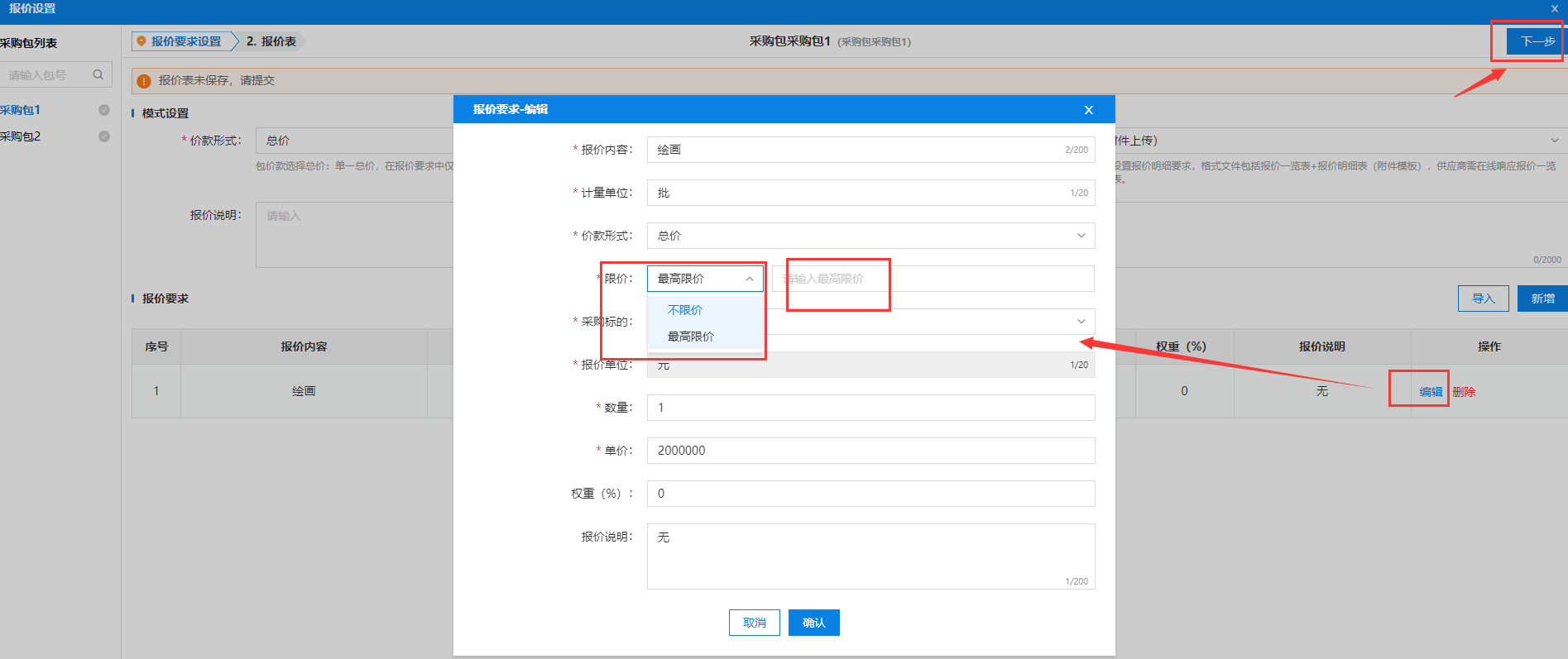Click the 新增 button
This screenshot has width=1568, height=659.
coord(1542,298)
